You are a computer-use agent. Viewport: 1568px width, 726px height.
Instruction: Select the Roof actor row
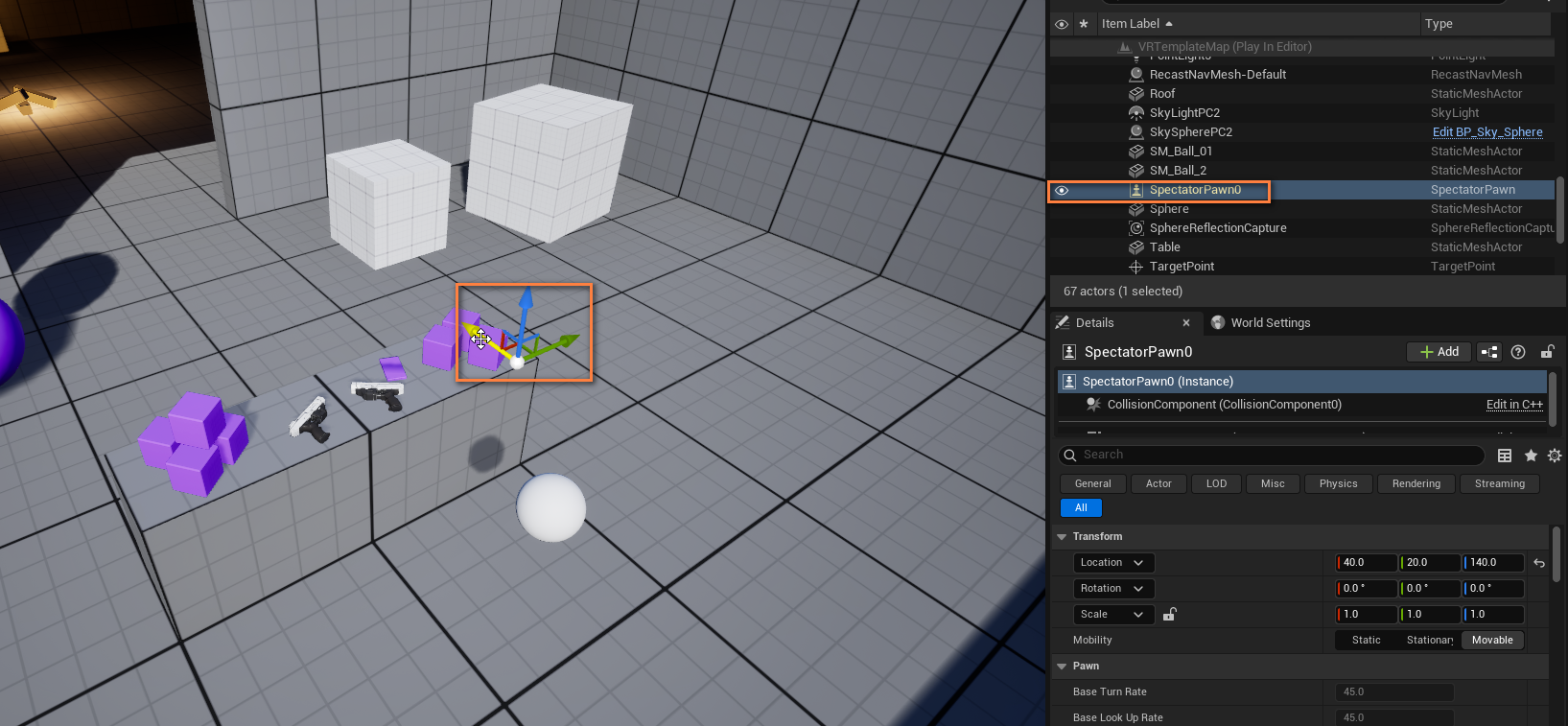click(1301, 93)
